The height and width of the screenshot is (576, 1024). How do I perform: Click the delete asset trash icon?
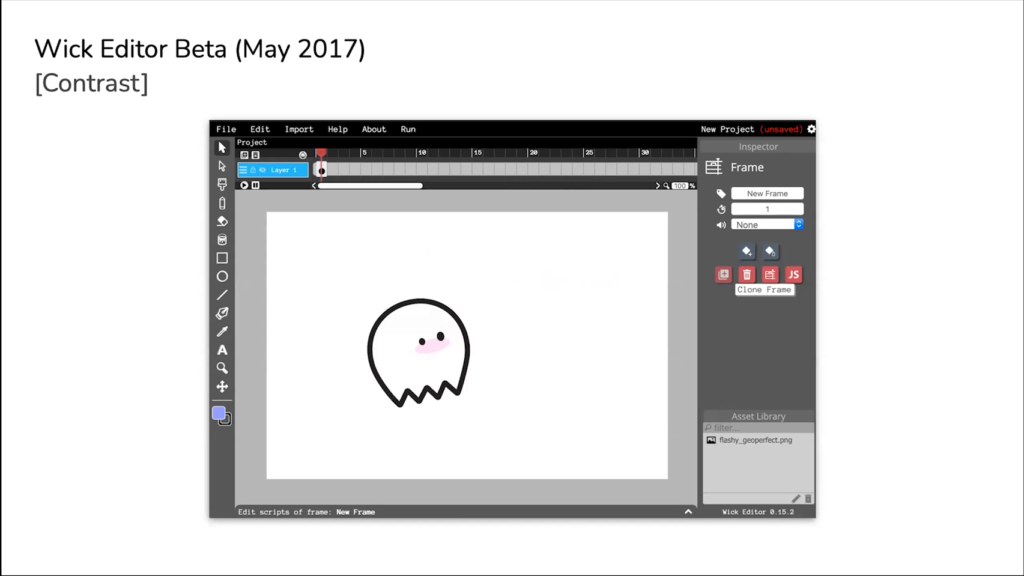pyautogui.click(x=808, y=499)
